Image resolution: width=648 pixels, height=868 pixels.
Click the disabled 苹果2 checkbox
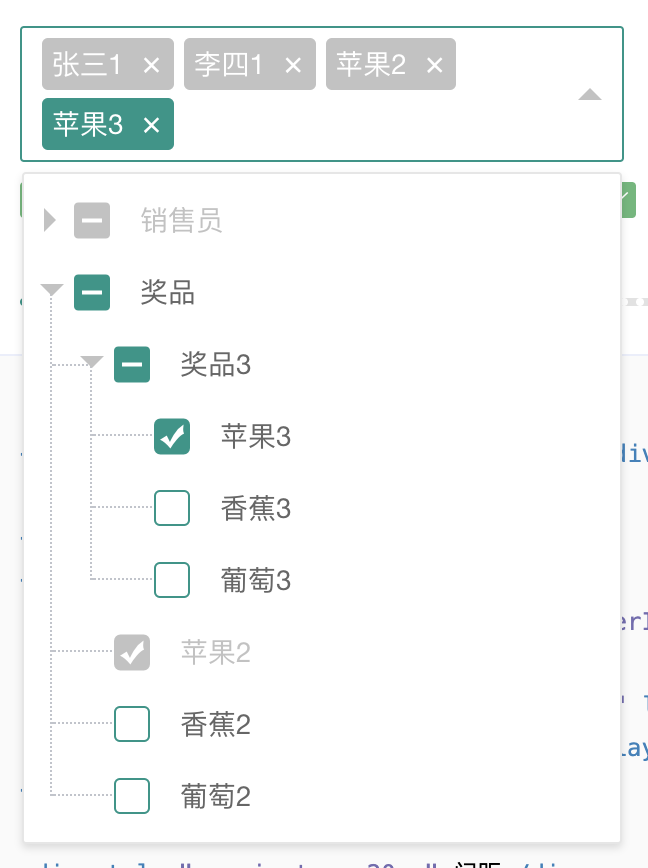[x=132, y=652]
